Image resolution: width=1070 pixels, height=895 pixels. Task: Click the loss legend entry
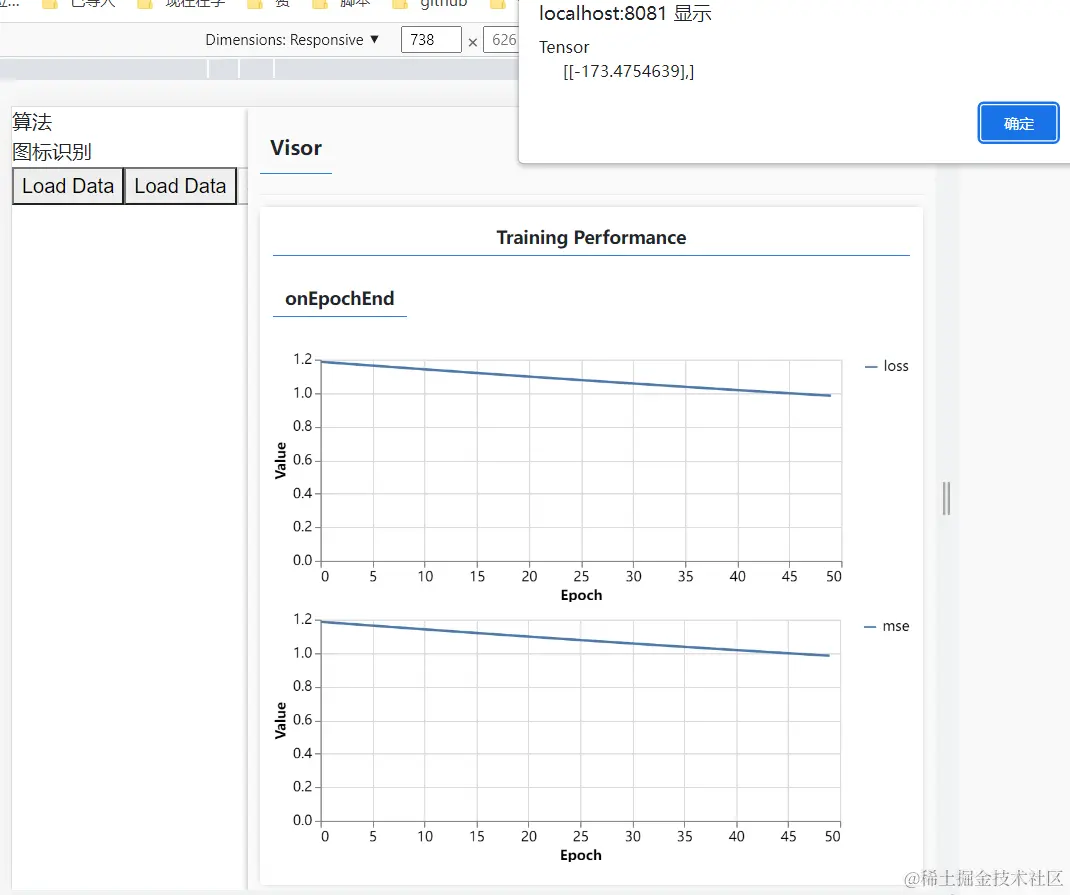pos(886,366)
